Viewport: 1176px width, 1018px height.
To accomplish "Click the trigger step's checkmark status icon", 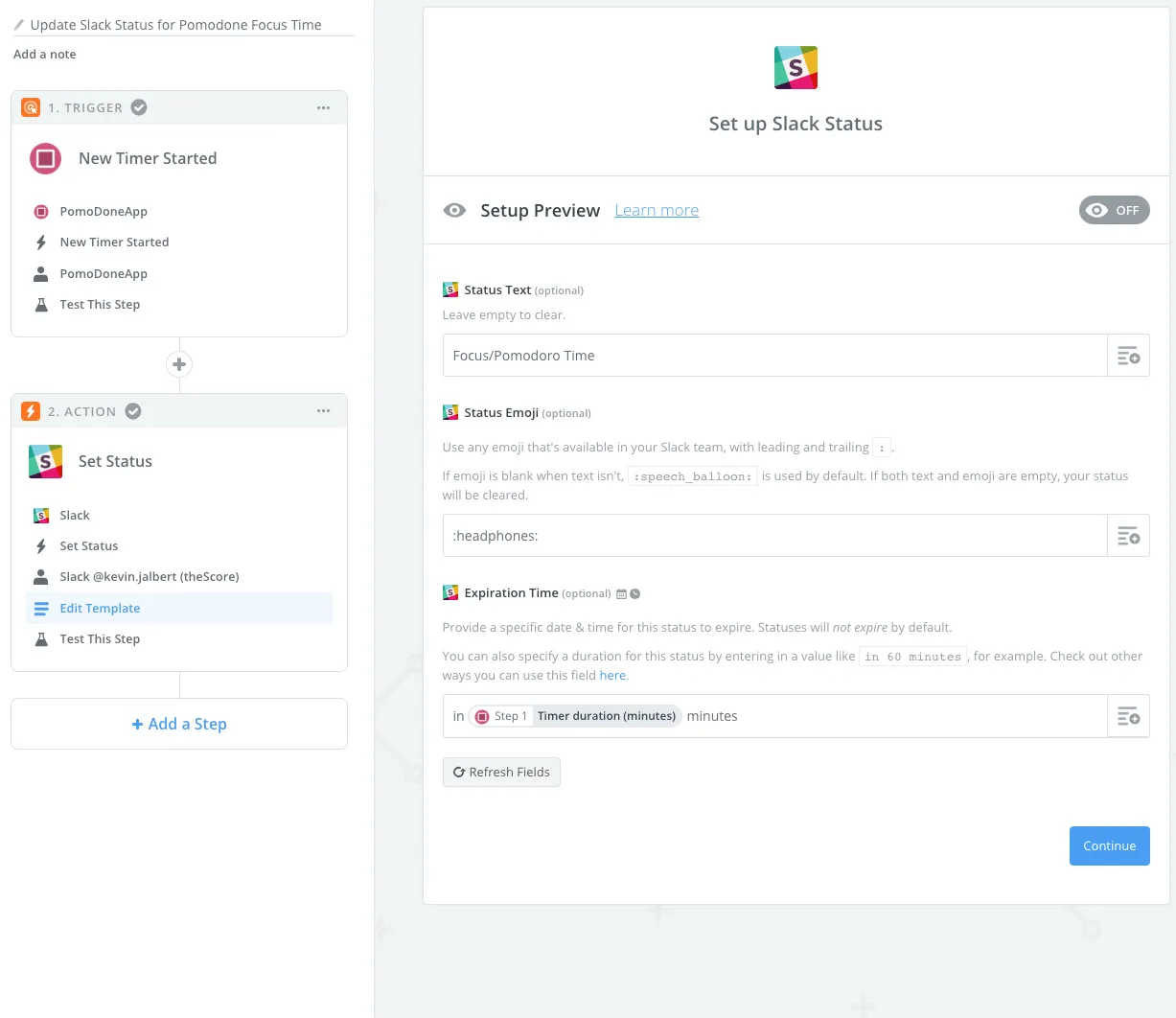I will [139, 107].
